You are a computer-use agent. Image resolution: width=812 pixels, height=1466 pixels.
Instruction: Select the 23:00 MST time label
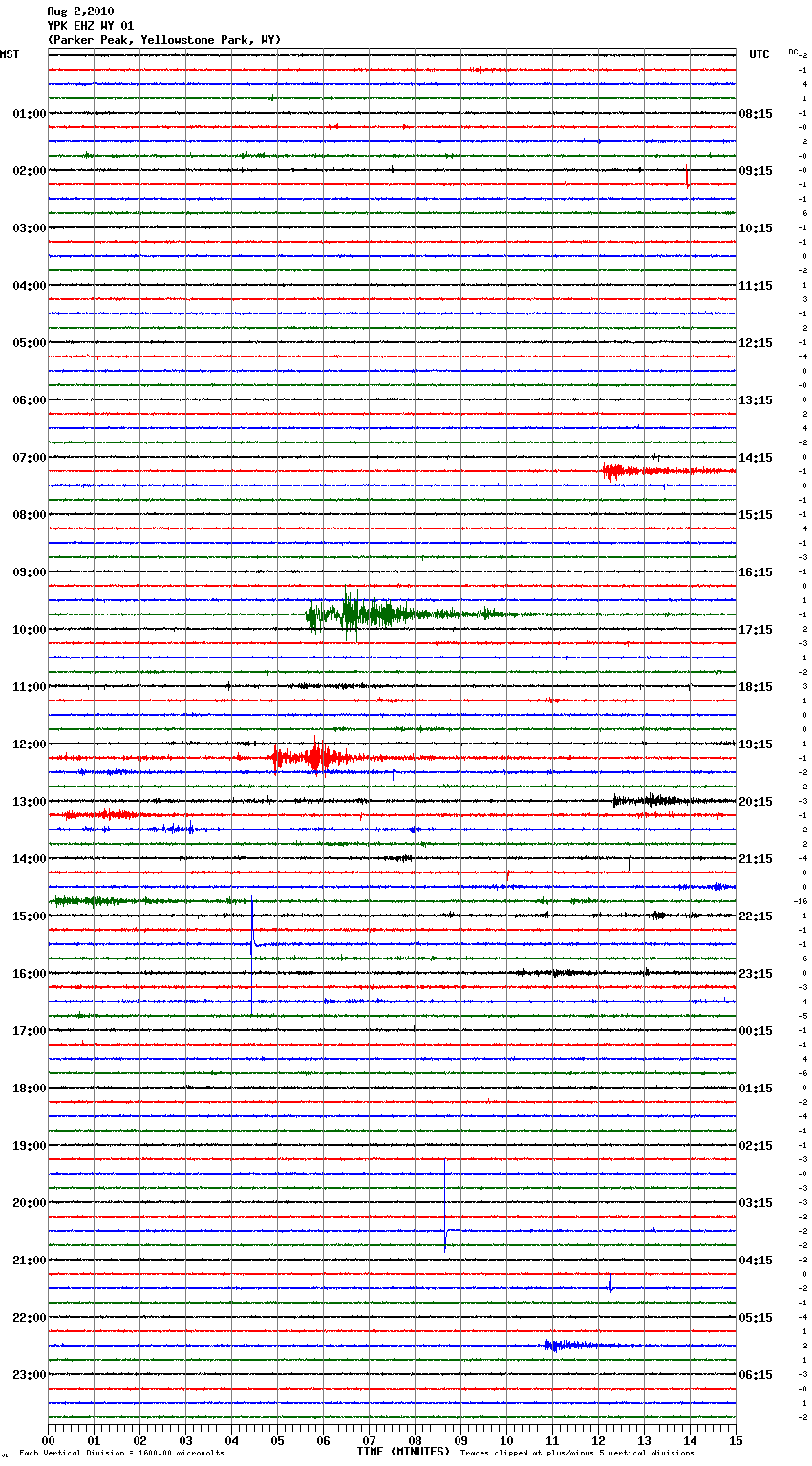[30, 1375]
